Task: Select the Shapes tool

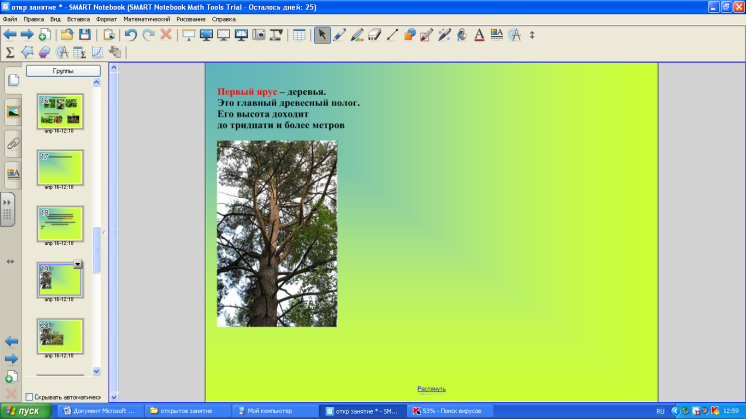Action: tap(410, 35)
